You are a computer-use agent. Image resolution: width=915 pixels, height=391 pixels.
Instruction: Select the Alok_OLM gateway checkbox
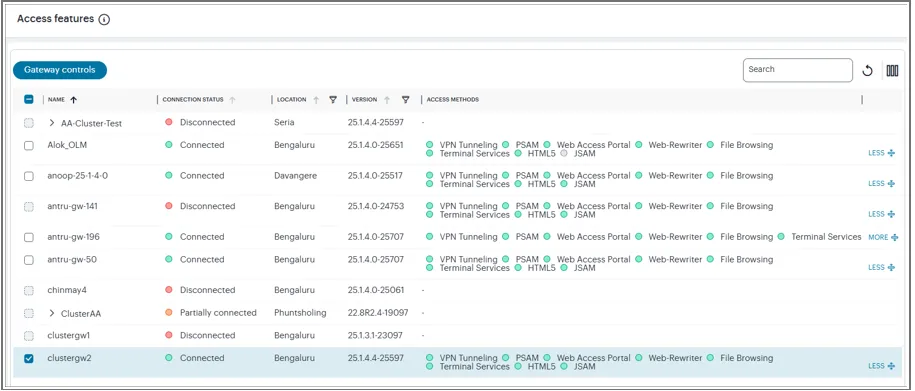coord(29,145)
